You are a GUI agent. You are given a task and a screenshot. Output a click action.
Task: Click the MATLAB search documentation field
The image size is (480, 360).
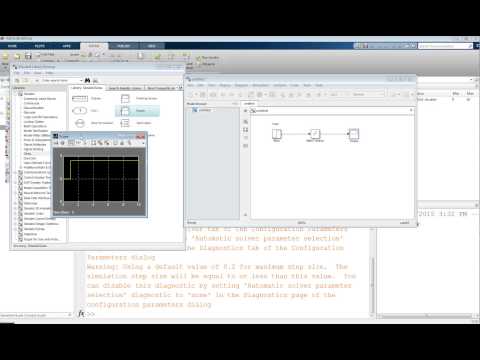coord(446,46)
